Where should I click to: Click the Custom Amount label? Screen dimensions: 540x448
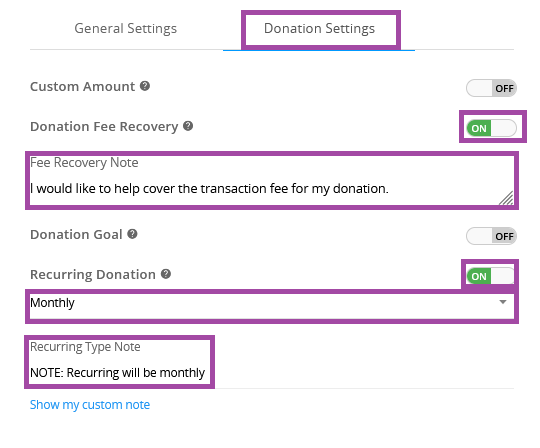82,86
